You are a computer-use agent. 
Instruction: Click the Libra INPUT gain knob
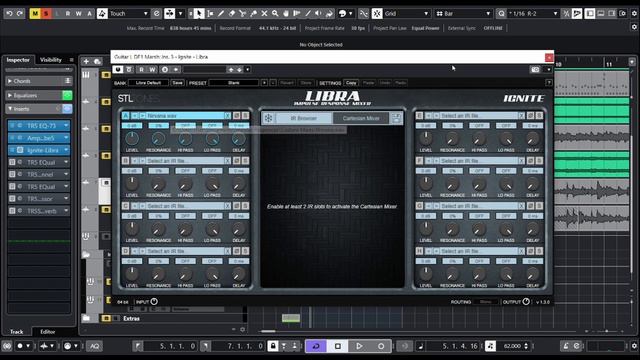pyautogui.click(x=154, y=302)
